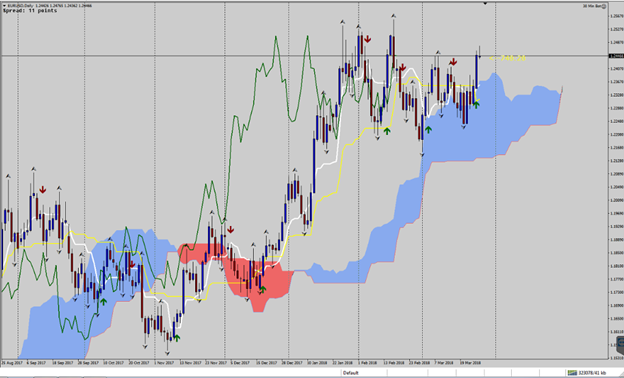This screenshot has height=378, width=624.
Task: Click the green up arrow near 15 Dec 2017
Action: point(263,289)
